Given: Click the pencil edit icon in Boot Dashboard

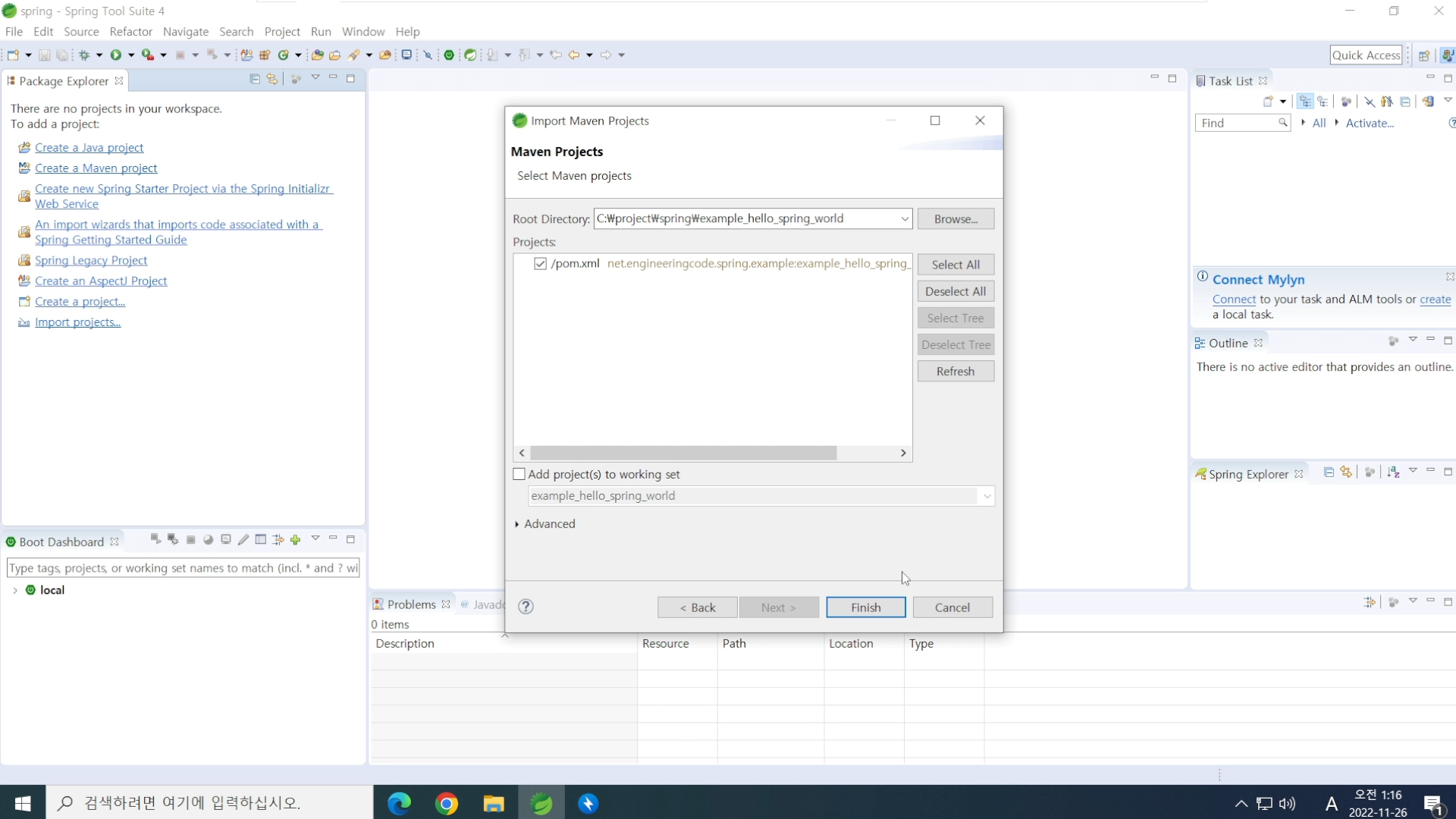Looking at the screenshot, I should click(243, 539).
